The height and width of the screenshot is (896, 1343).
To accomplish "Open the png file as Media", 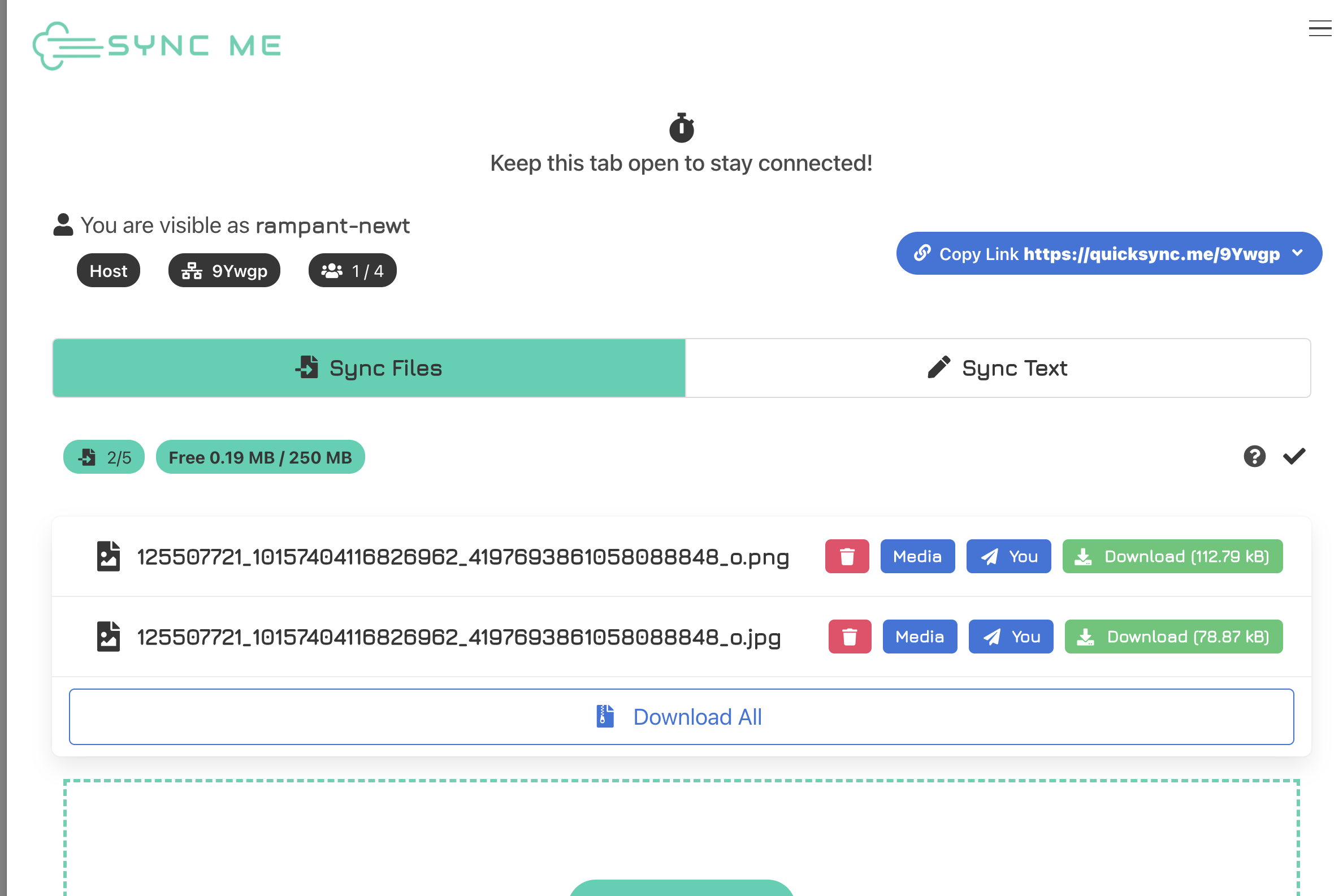I will pyautogui.click(x=917, y=556).
